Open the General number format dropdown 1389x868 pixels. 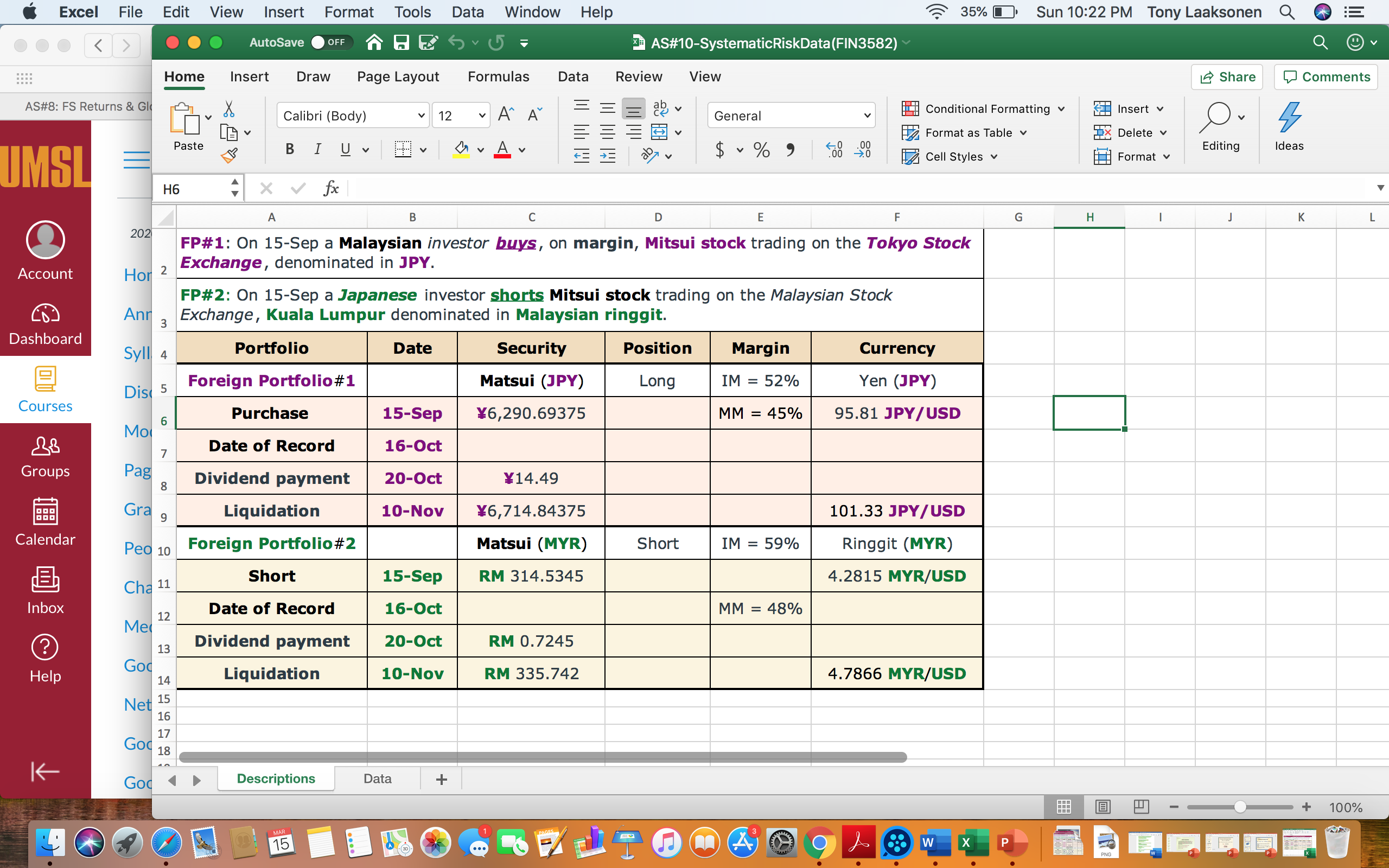[866, 115]
